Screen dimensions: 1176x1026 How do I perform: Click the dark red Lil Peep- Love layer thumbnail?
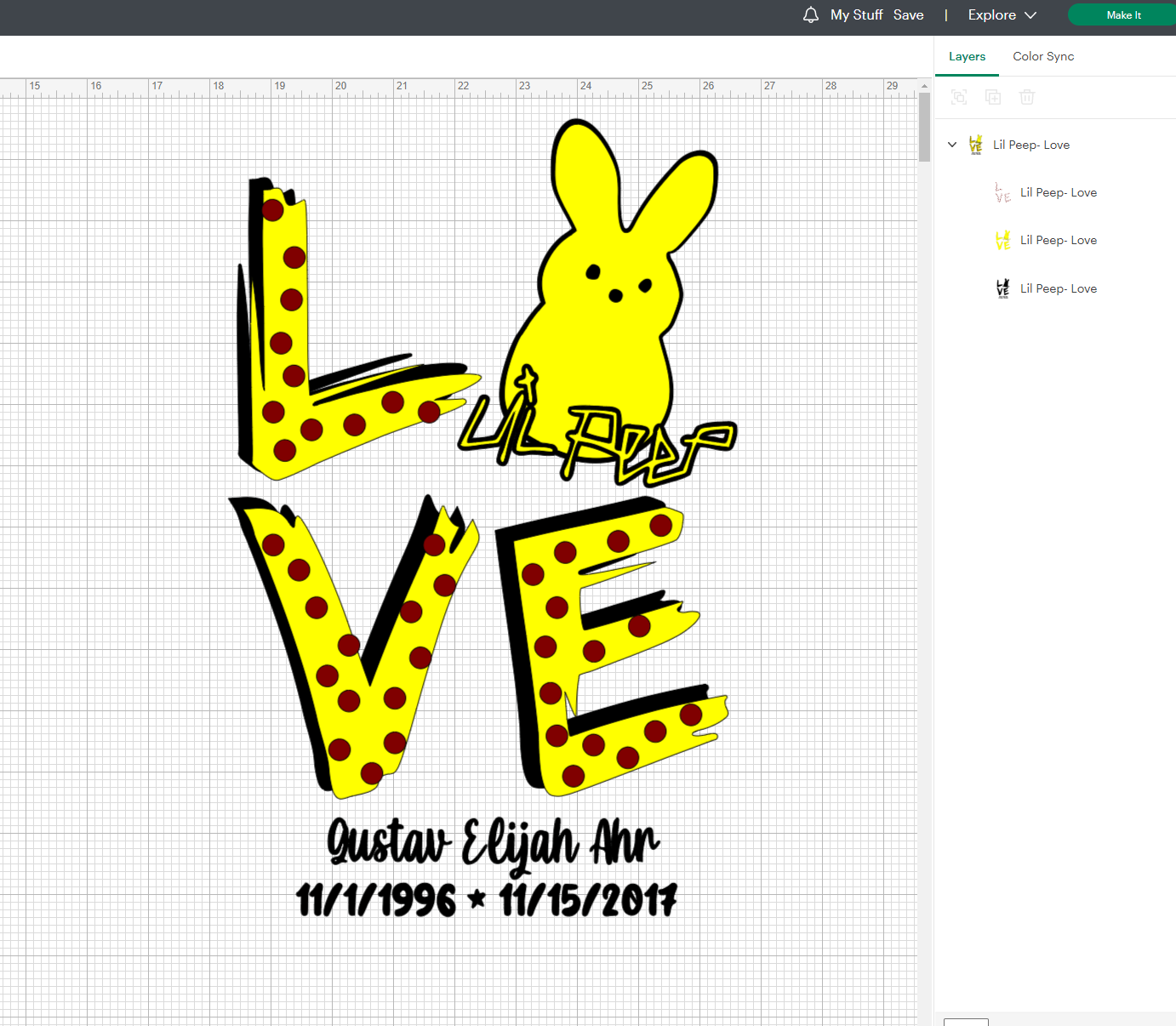tap(1002, 192)
